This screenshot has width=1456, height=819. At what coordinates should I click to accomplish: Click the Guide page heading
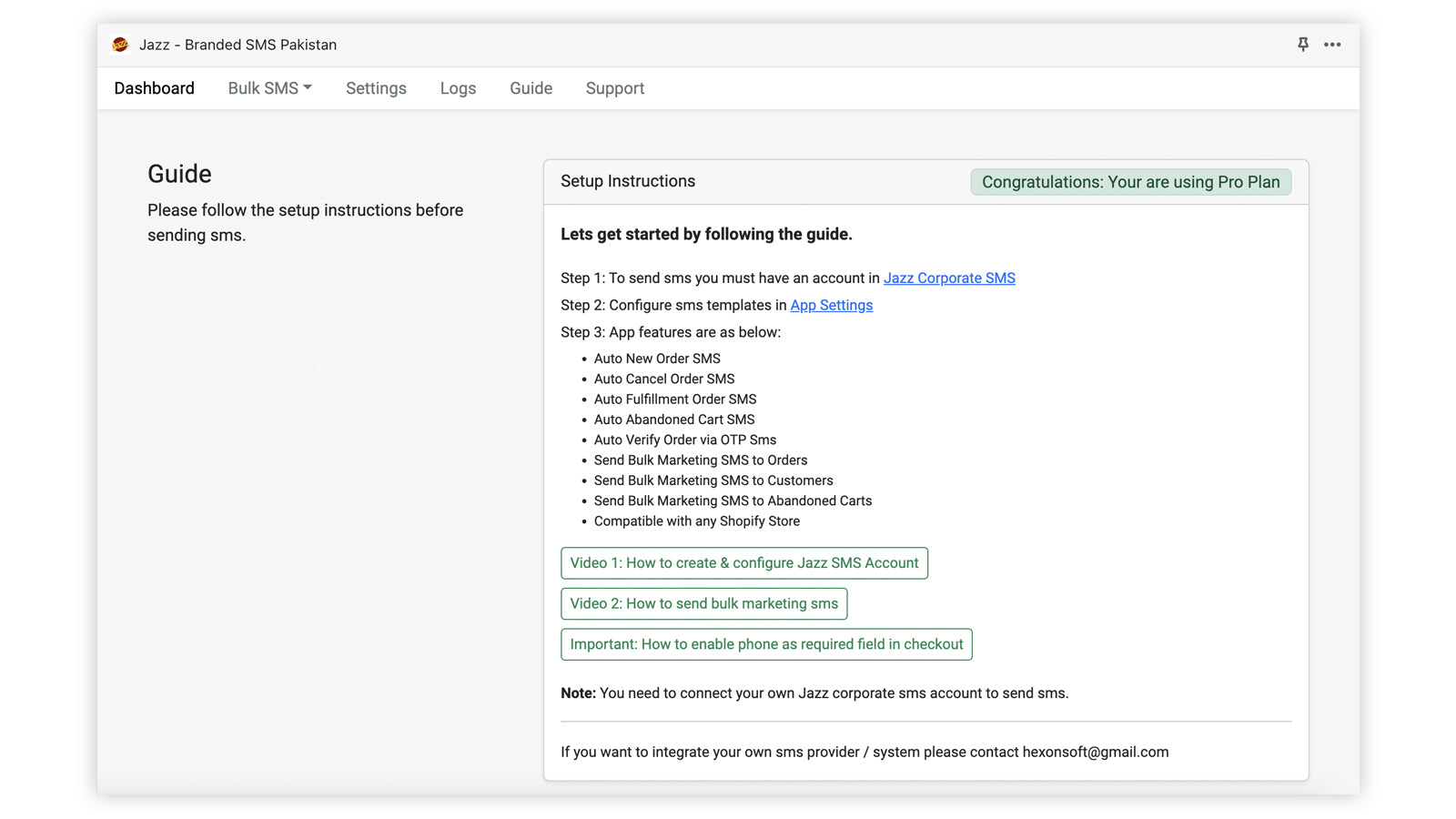[179, 174]
